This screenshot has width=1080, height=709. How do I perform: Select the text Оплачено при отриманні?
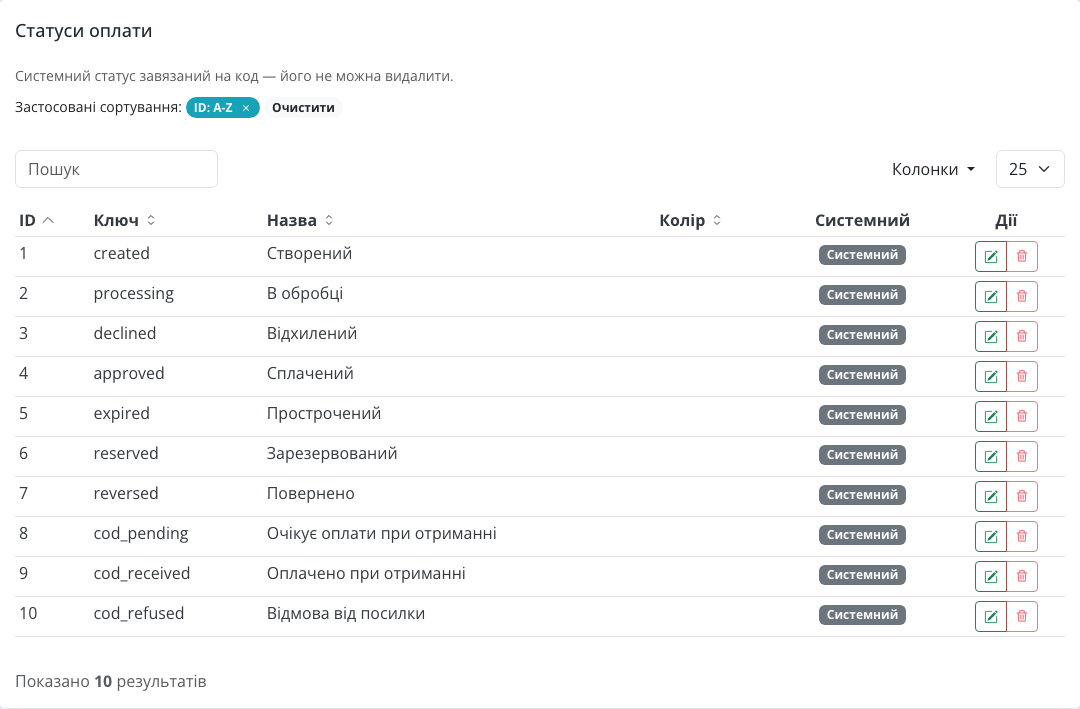click(x=366, y=574)
